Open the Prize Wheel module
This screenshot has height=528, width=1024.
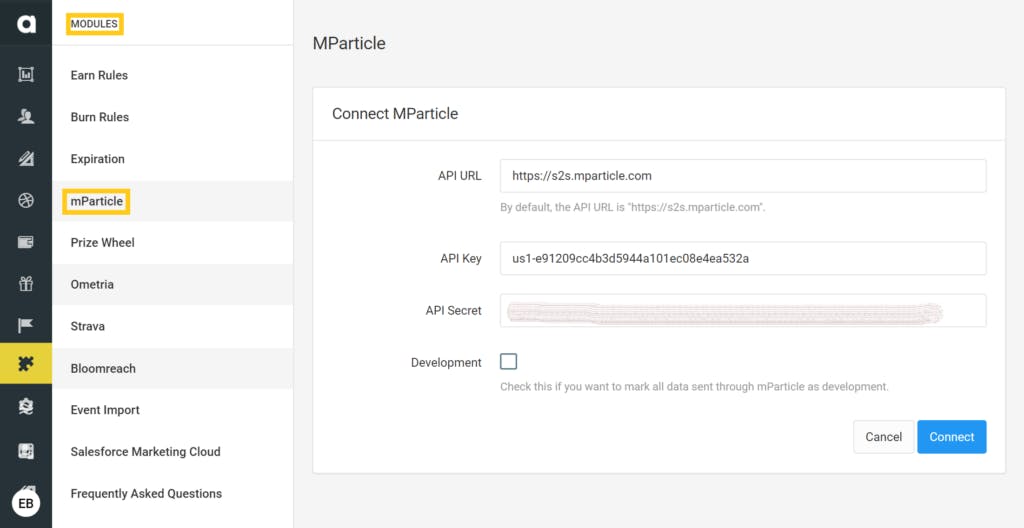172,242
